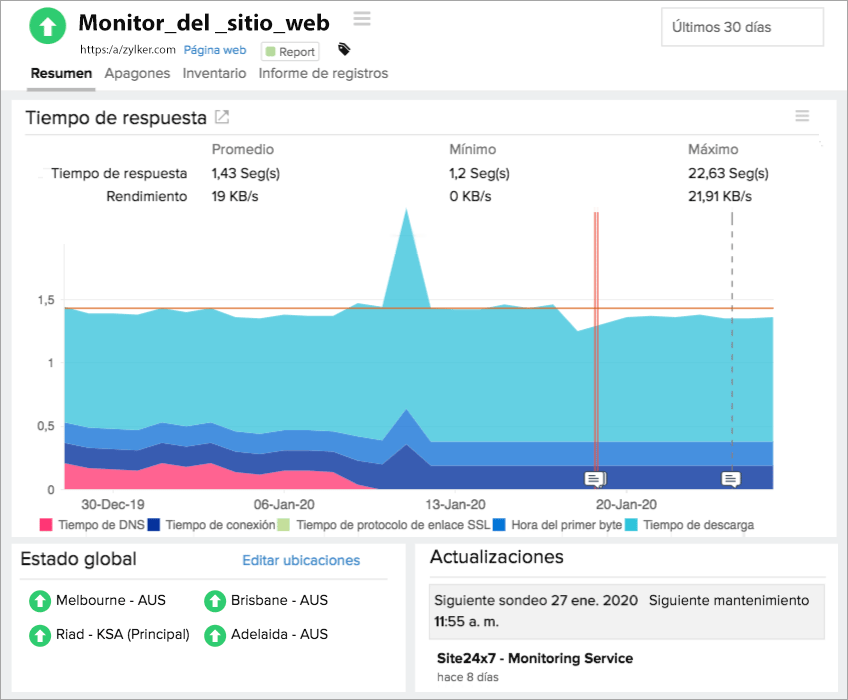Open the Página web link
The height and width of the screenshot is (700, 848).
coord(215,50)
